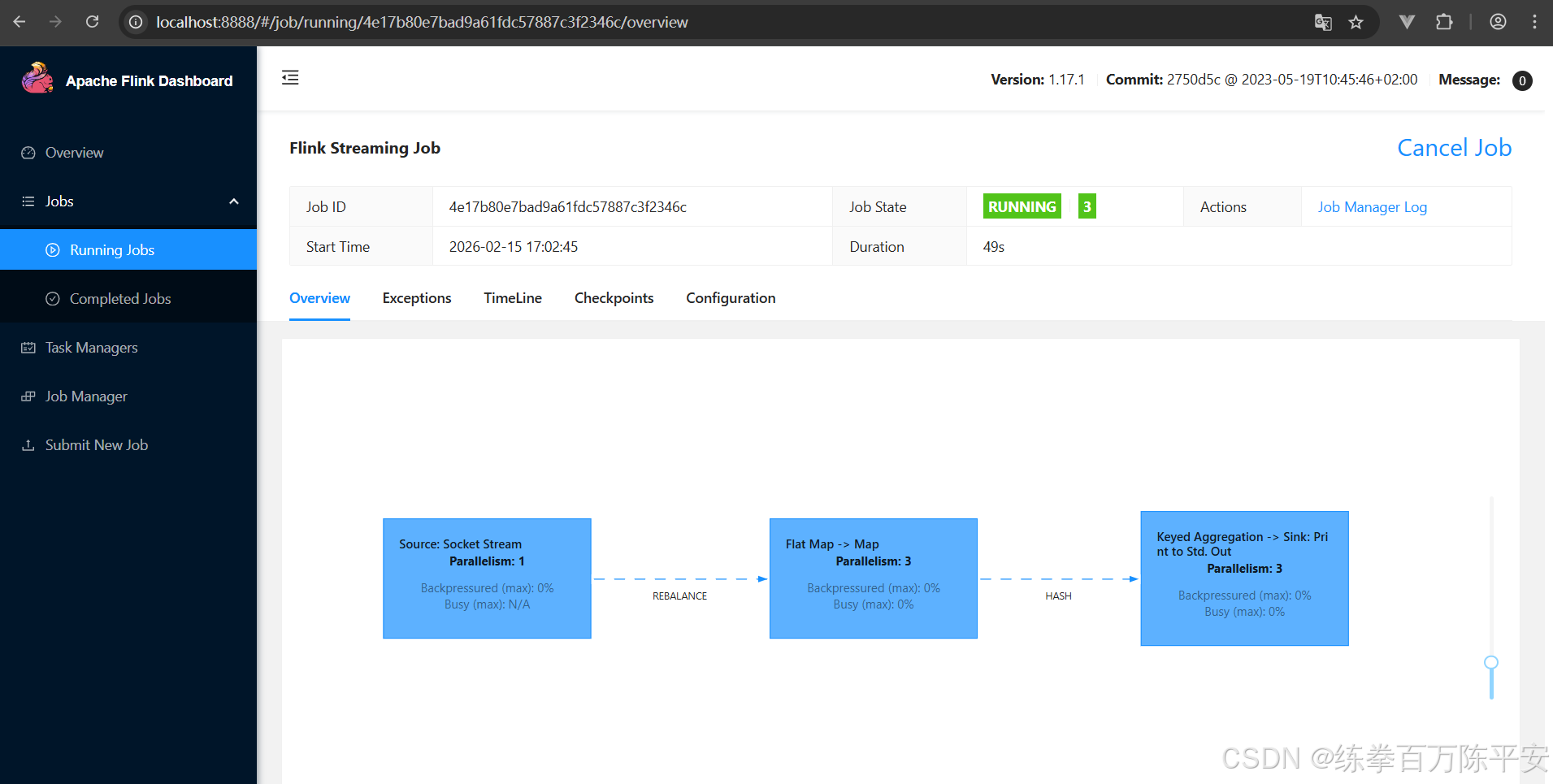
Task: Open the Job Manager Log link
Action: click(x=1372, y=207)
